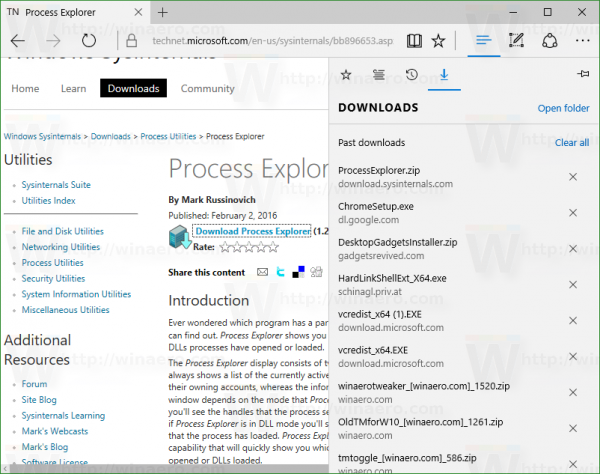Screen dimensions: 600x474
Task: Open the Home menu item
Action: point(25,88)
